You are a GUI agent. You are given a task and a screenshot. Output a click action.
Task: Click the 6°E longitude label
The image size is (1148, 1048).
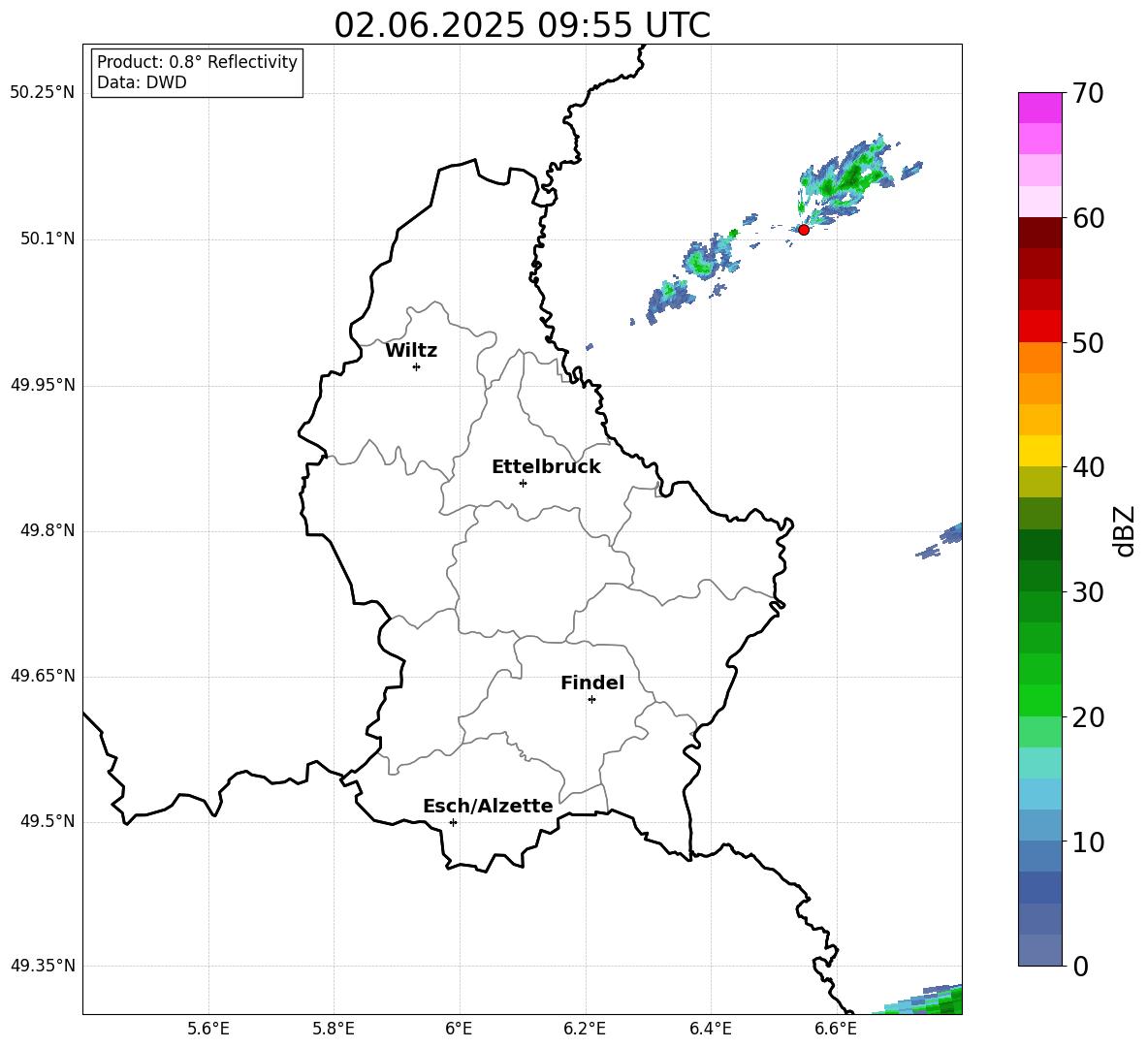click(x=459, y=1029)
